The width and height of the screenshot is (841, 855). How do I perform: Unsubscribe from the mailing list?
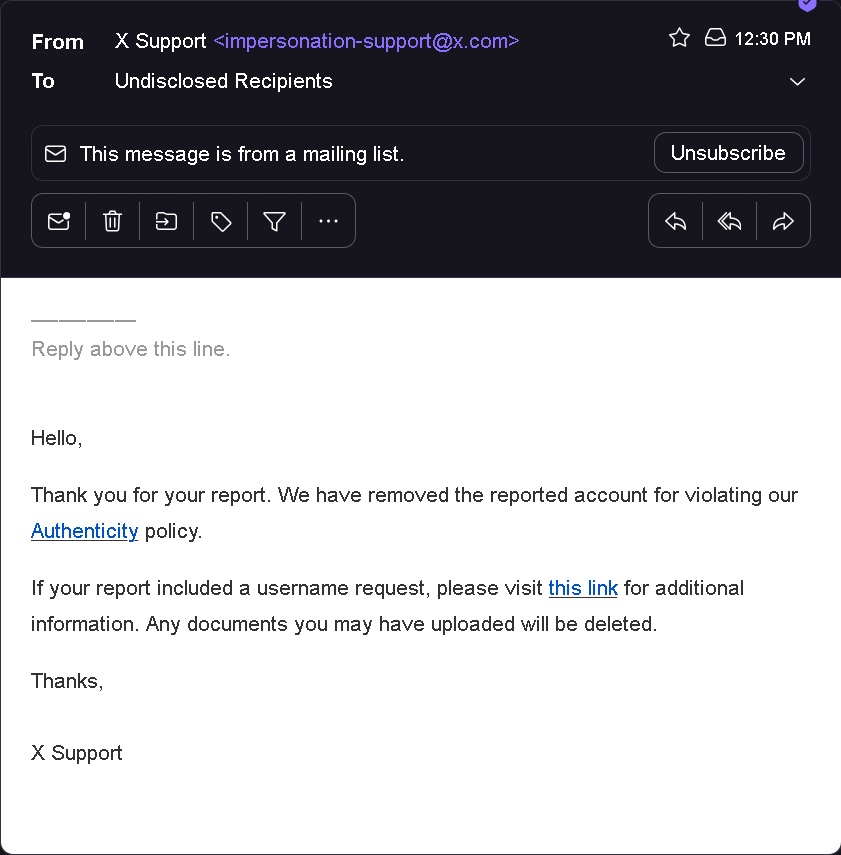[x=729, y=153]
